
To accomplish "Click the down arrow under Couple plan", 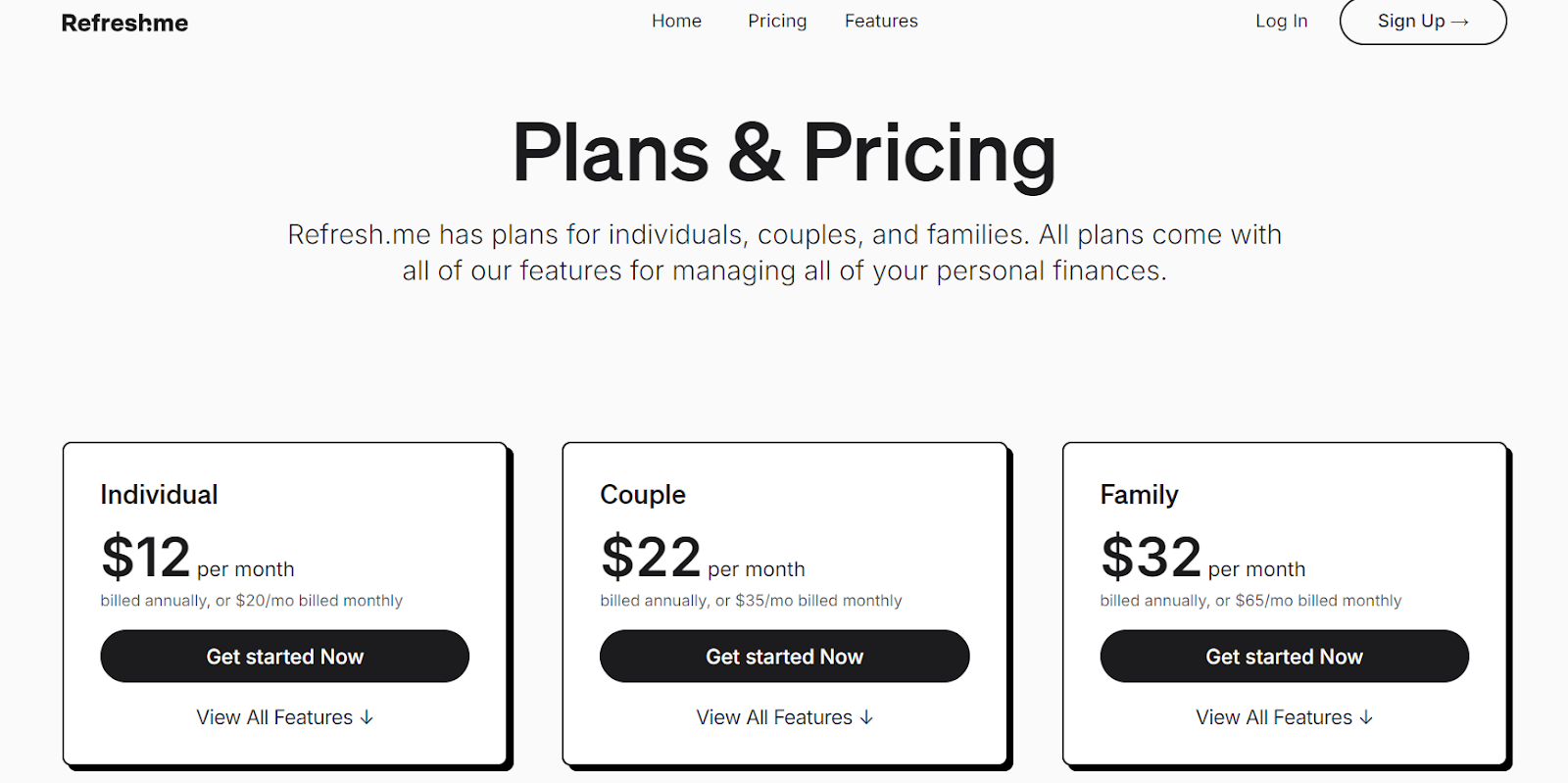I will 866,717.
